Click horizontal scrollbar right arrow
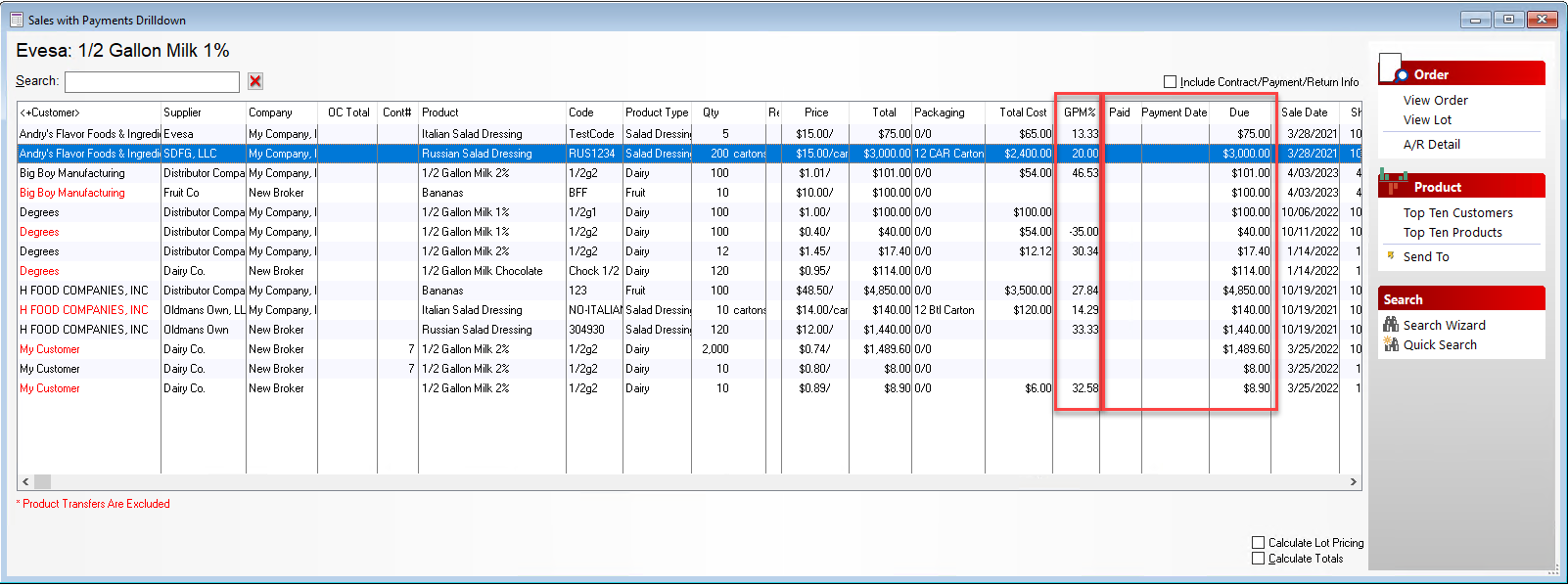Viewport: 1568px width, 586px height. click(1354, 481)
